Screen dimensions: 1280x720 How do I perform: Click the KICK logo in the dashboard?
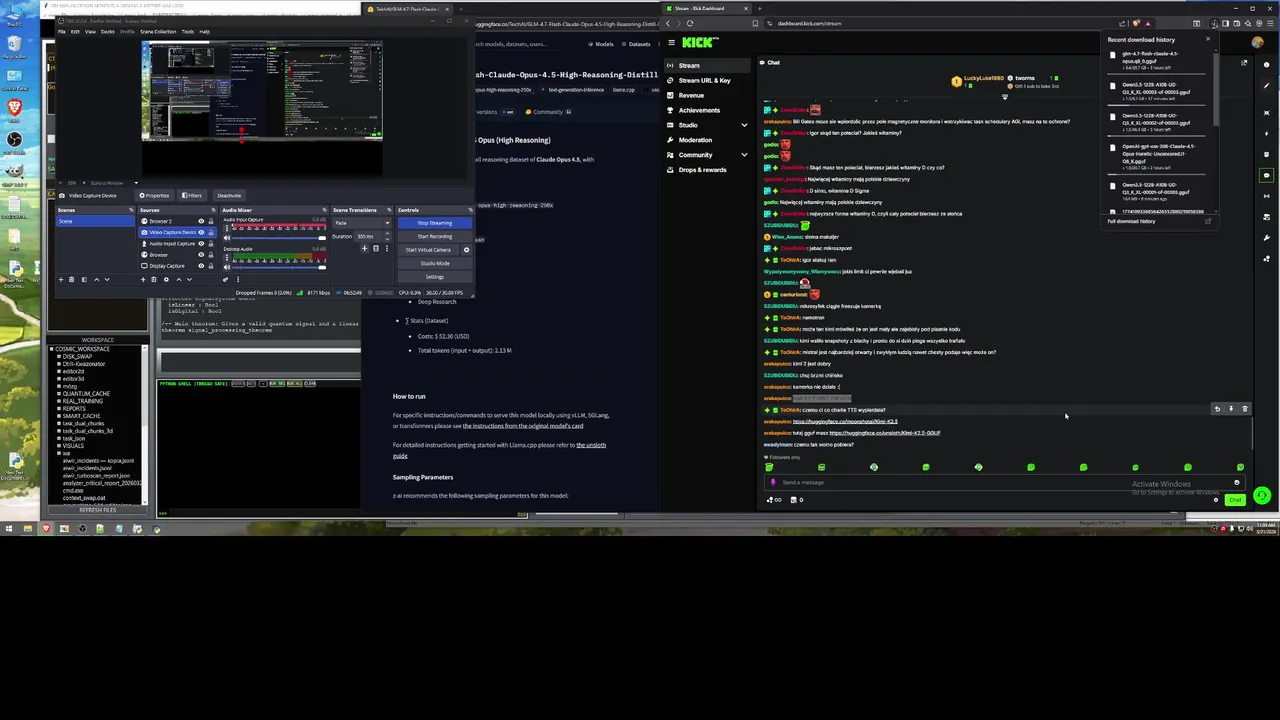coord(700,42)
